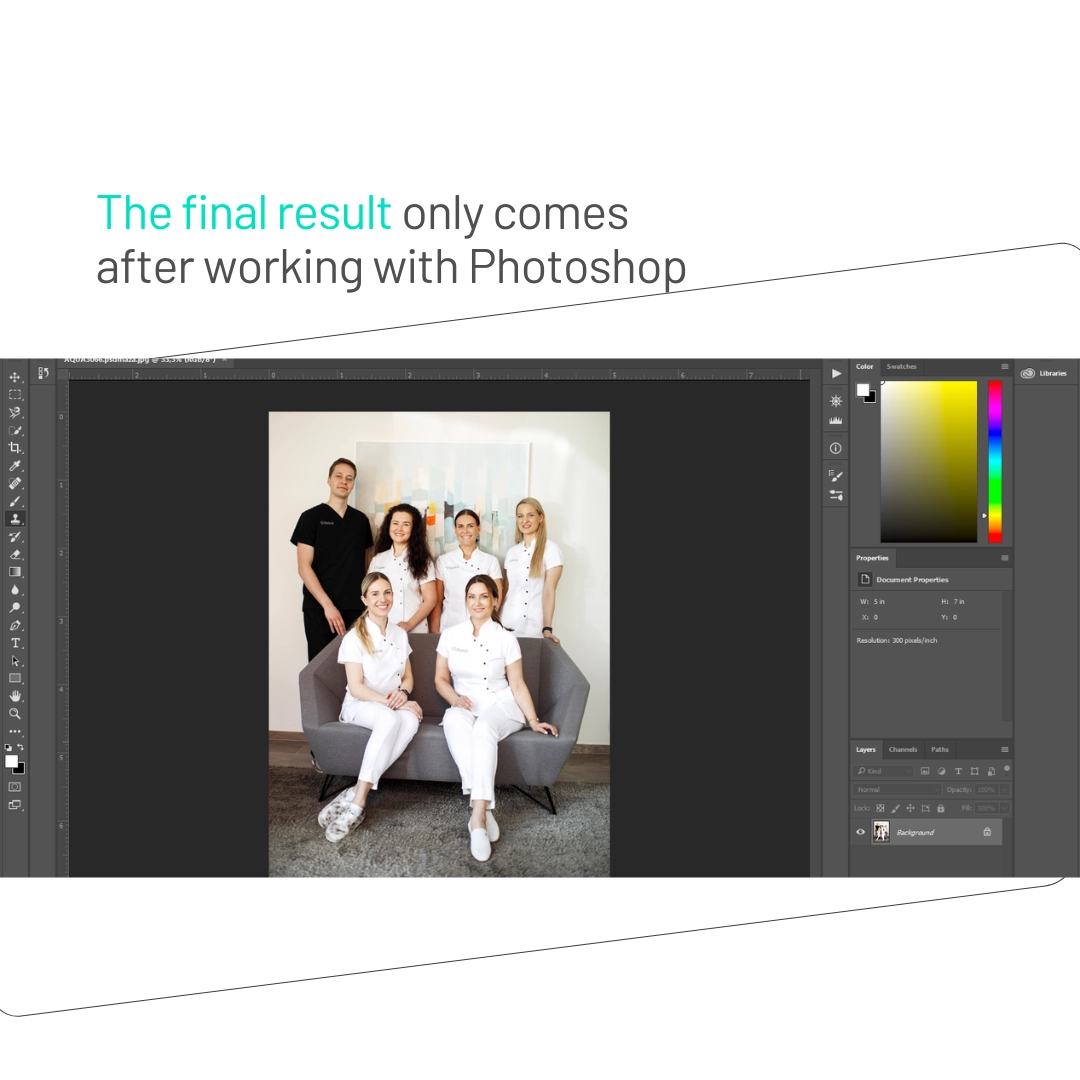Switch to the Channels tab
Viewport: 1080px width, 1080px height.
coord(902,749)
